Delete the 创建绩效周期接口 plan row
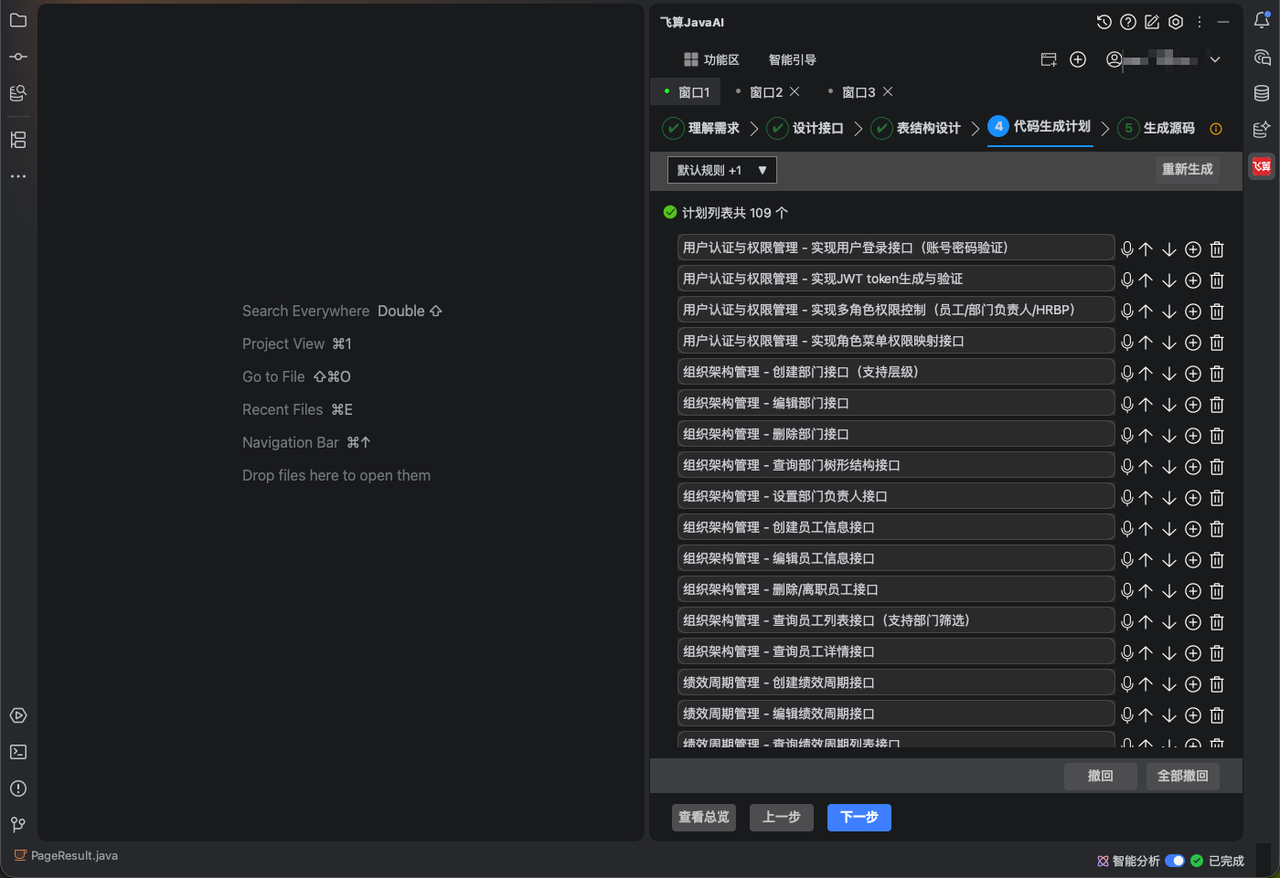This screenshot has width=1280, height=878. (1217, 683)
